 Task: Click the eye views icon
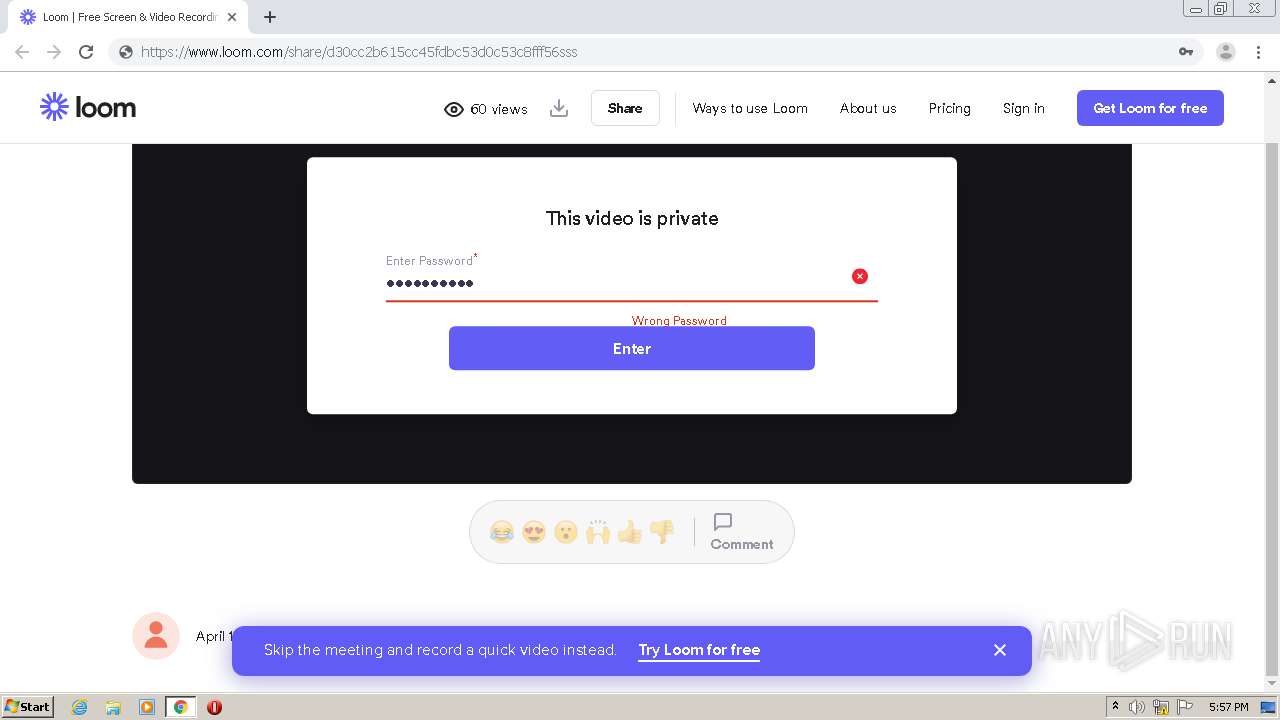pyautogui.click(x=454, y=109)
